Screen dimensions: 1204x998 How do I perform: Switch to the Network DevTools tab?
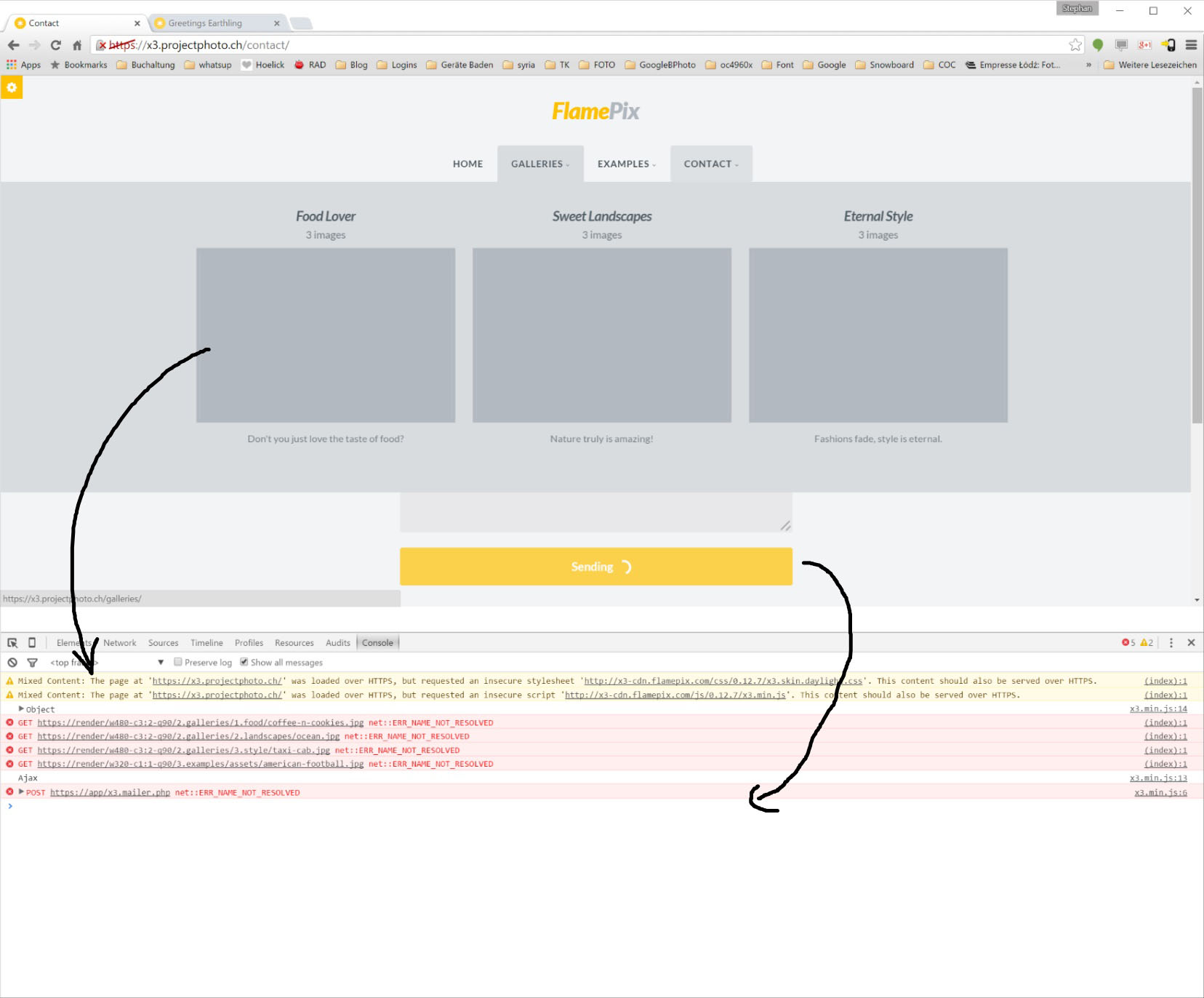click(120, 643)
